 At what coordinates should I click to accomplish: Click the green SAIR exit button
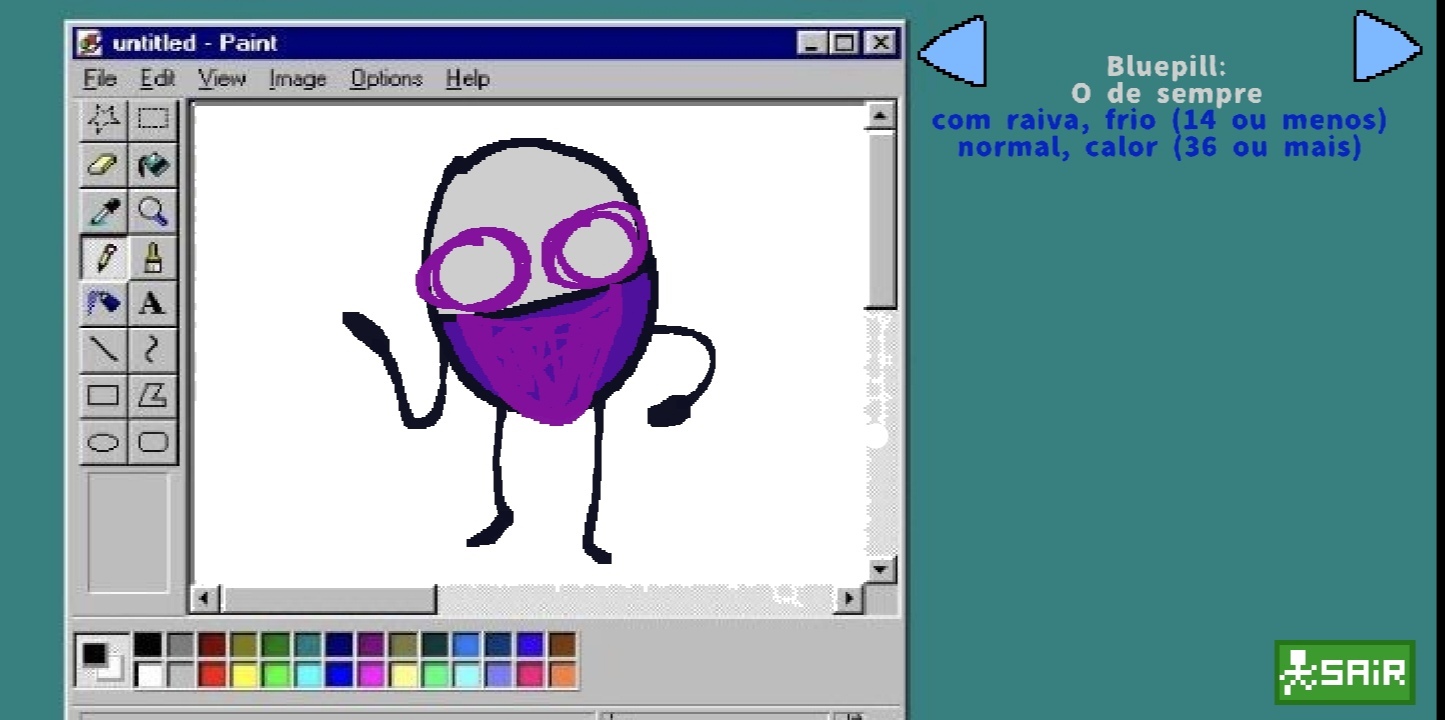(1345, 673)
